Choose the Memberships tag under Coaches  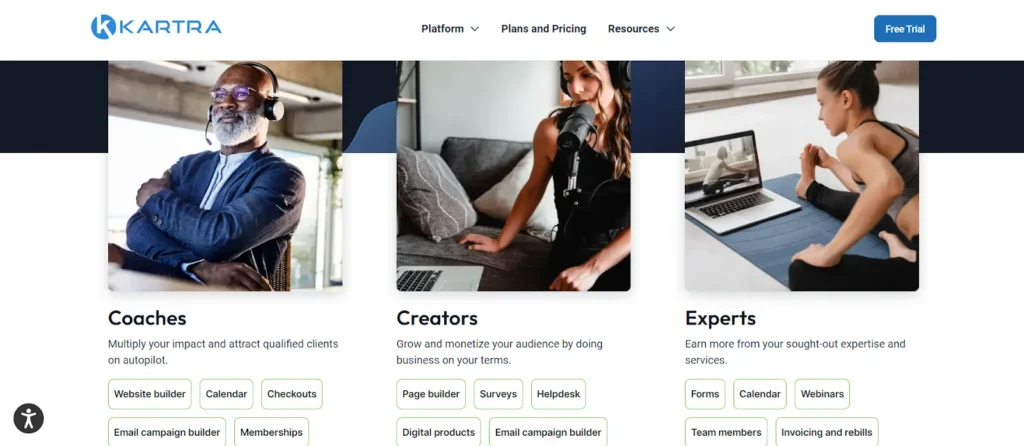(x=271, y=432)
